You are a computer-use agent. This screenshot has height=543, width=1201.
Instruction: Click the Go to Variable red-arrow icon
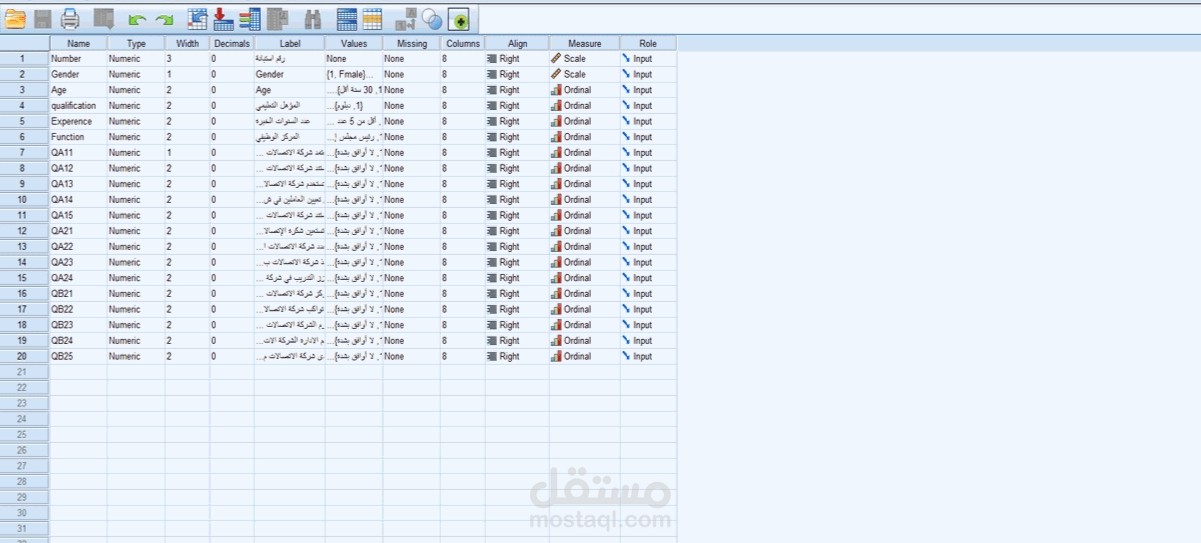click(x=224, y=18)
